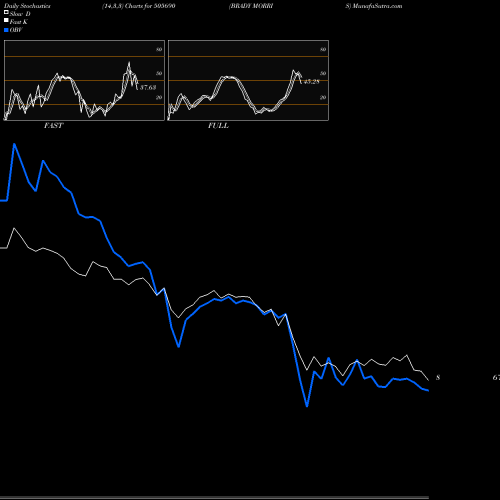Image resolution: width=500 pixels, height=500 pixels.
Task: Click the 80 axis label in FAST chart
Action: coord(159,49)
